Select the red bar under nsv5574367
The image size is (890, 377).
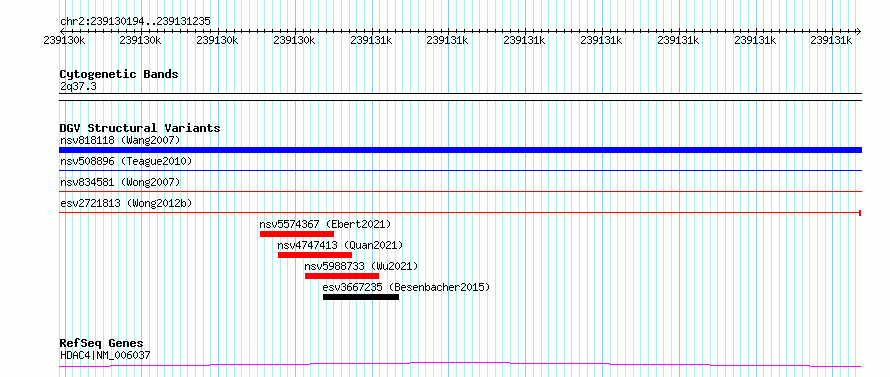(297, 234)
